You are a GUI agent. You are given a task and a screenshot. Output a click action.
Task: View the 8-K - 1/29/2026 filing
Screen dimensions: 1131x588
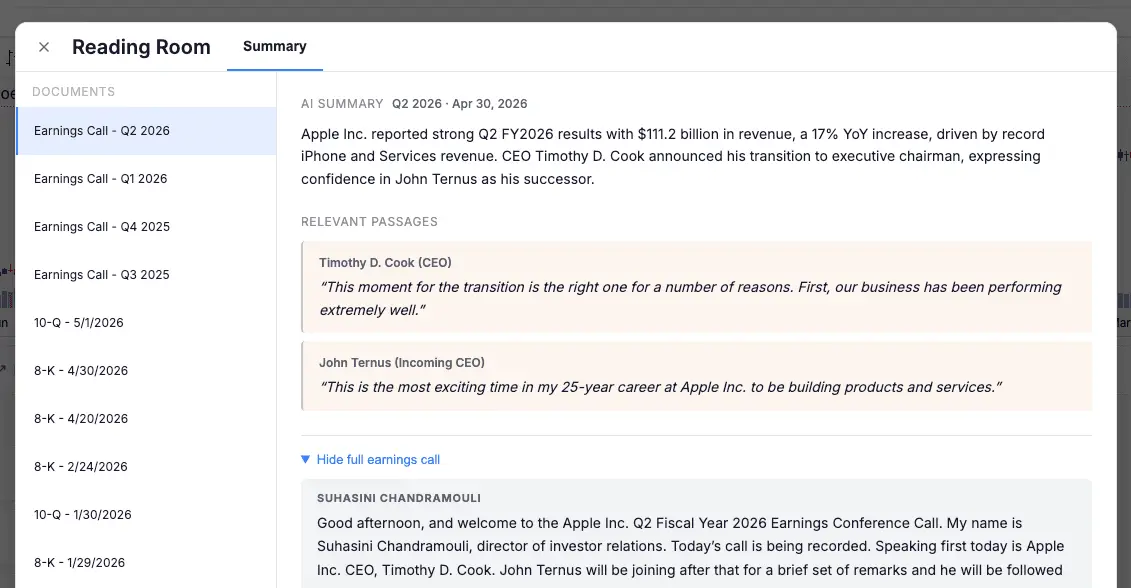tap(146, 563)
